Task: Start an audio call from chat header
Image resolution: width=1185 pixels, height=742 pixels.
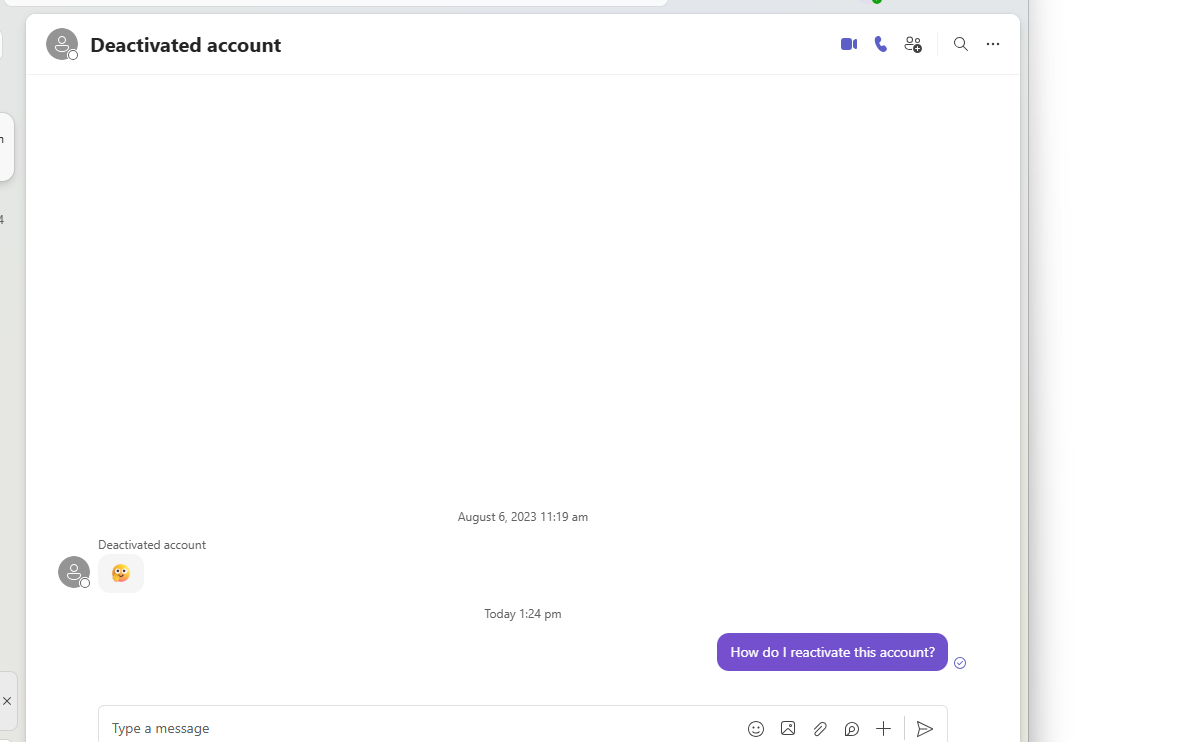Action: [880, 45]
